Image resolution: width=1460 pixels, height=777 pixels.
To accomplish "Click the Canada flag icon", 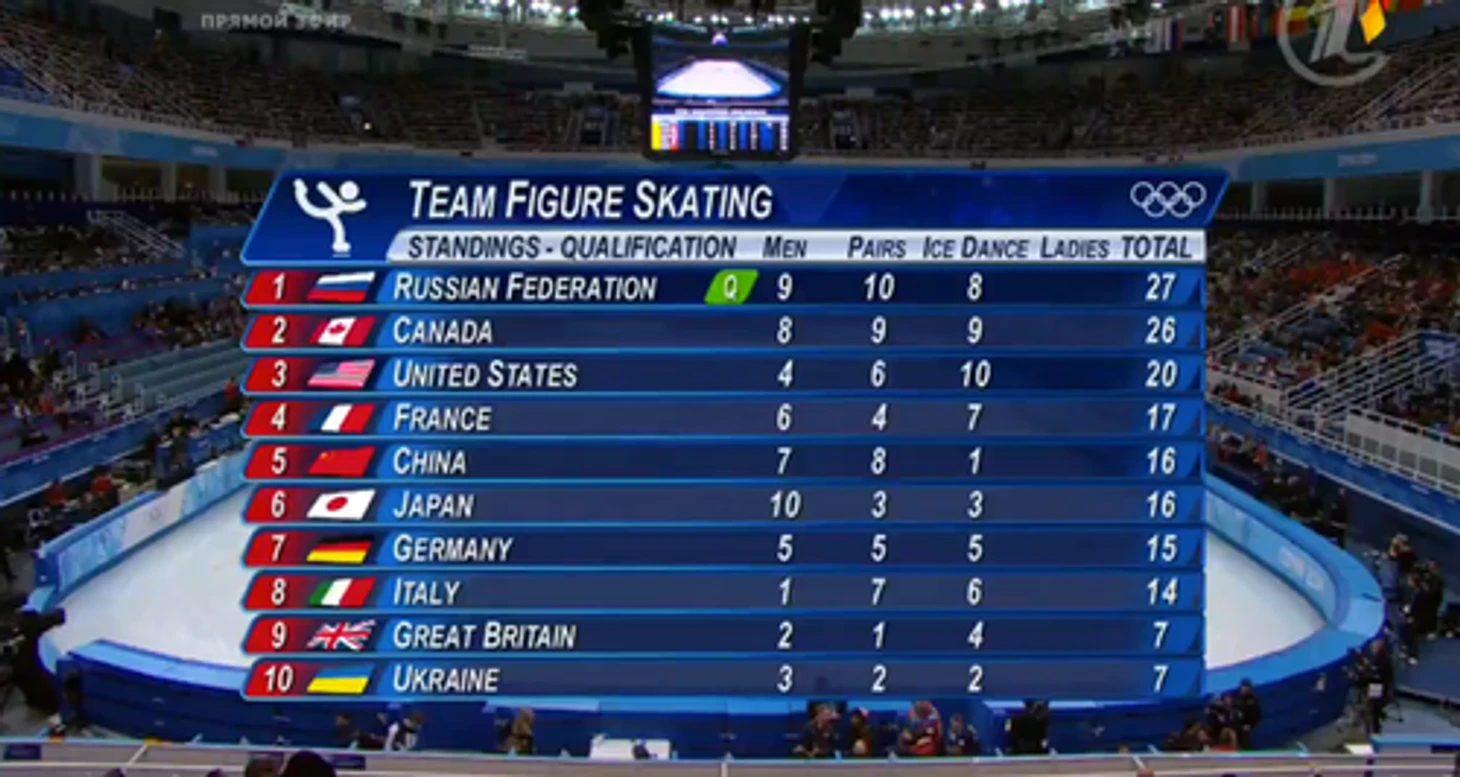I will 341,331.
